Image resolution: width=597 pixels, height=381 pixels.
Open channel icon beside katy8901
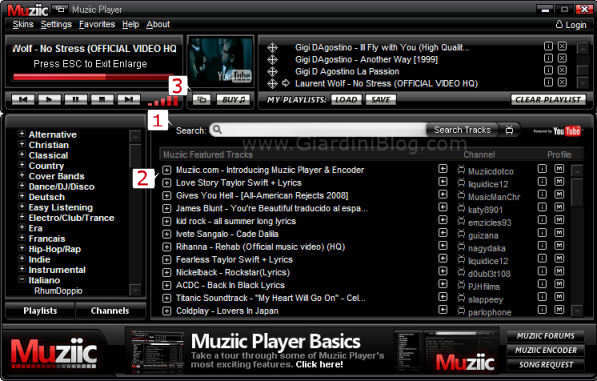pos(461,208)
